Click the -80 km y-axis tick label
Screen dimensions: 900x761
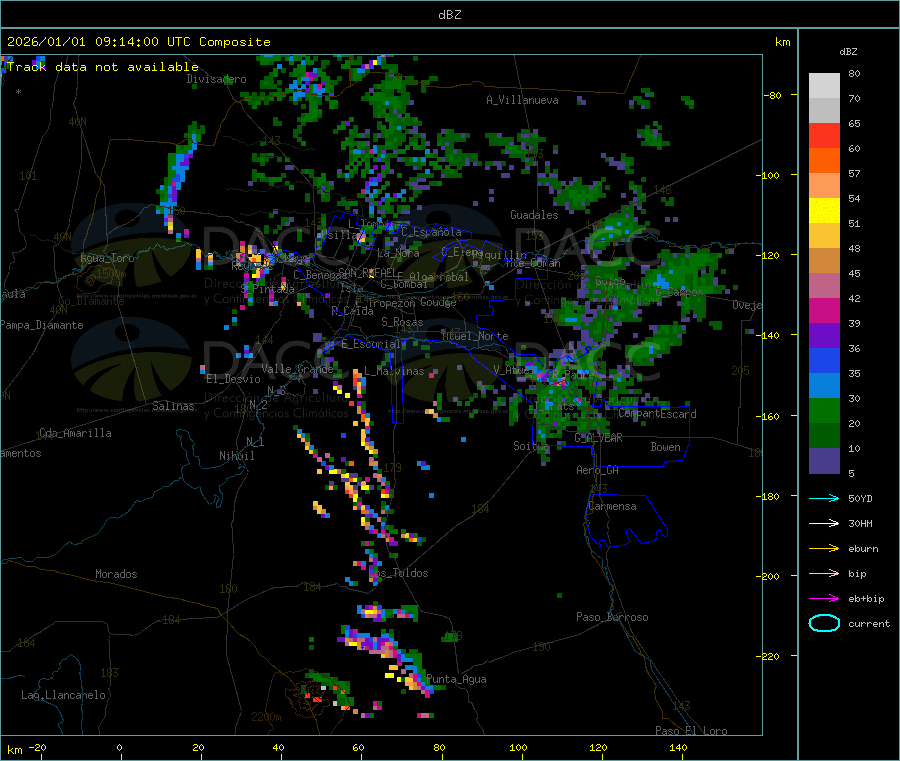pos(773,95)
